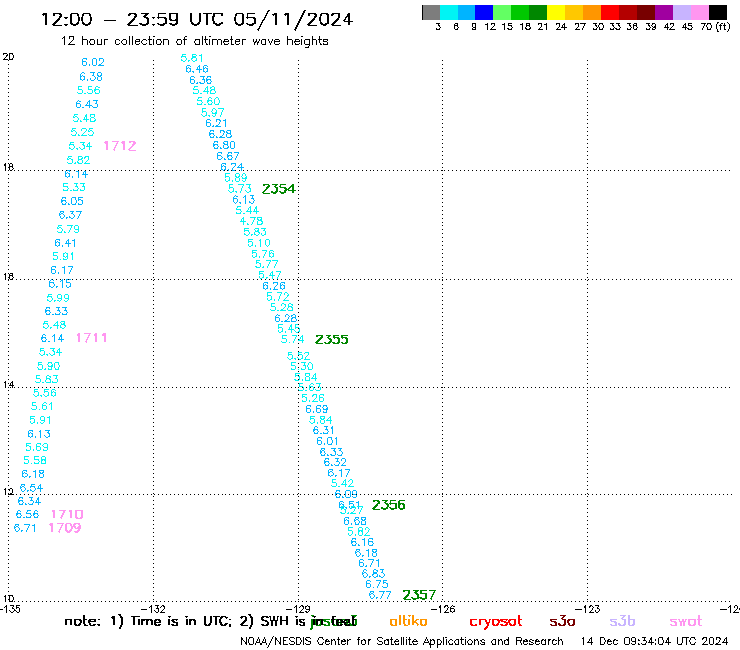
Task: Click the data point '6.77'
Action: point(380,595)
